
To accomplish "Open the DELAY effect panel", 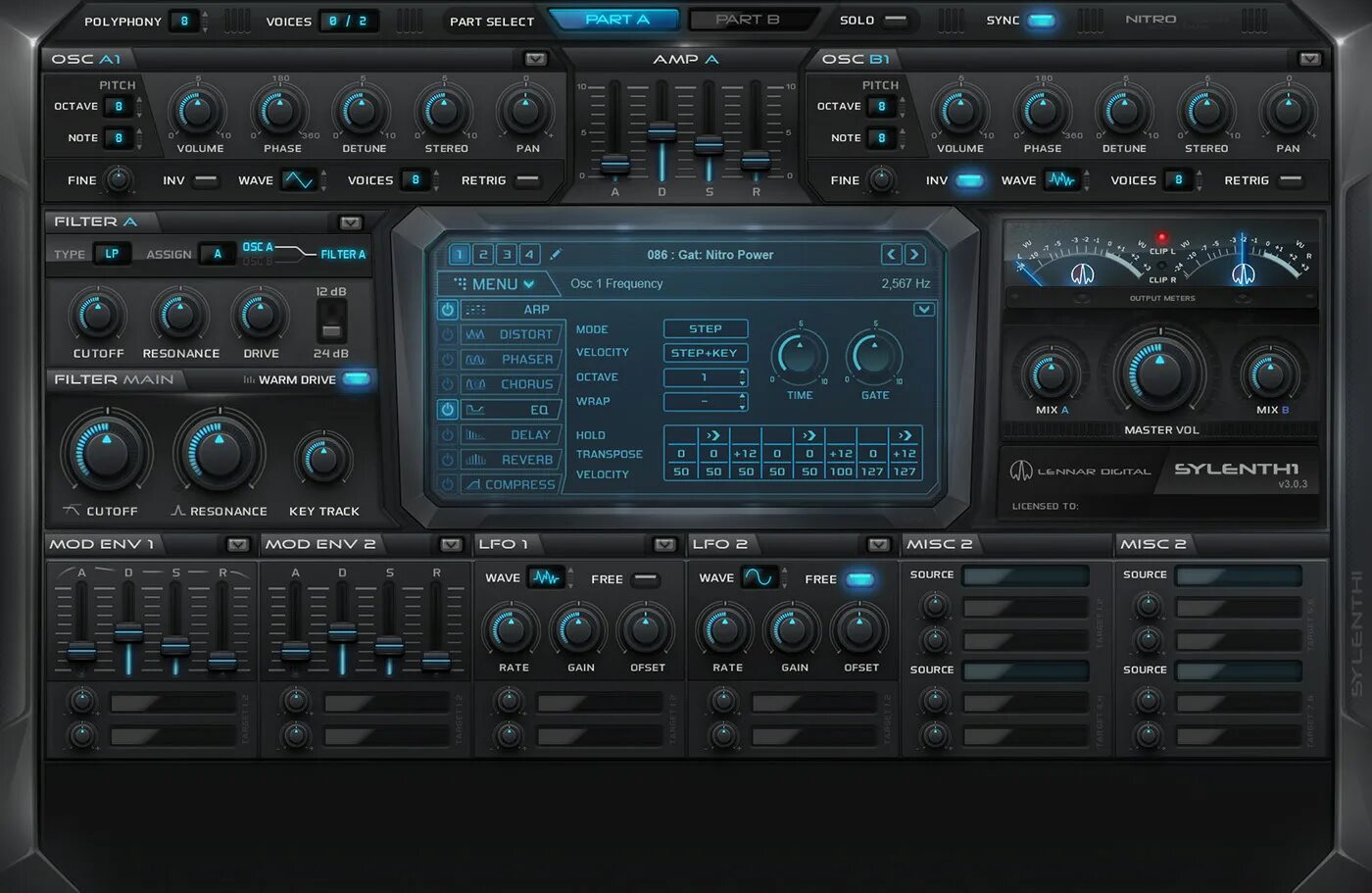I will 514,433.
